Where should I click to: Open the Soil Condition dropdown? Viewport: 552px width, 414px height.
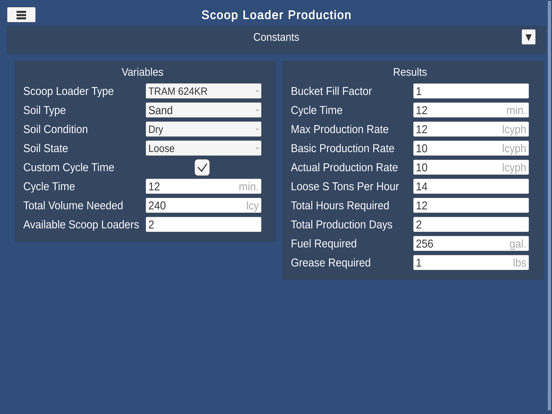[203, 129]
